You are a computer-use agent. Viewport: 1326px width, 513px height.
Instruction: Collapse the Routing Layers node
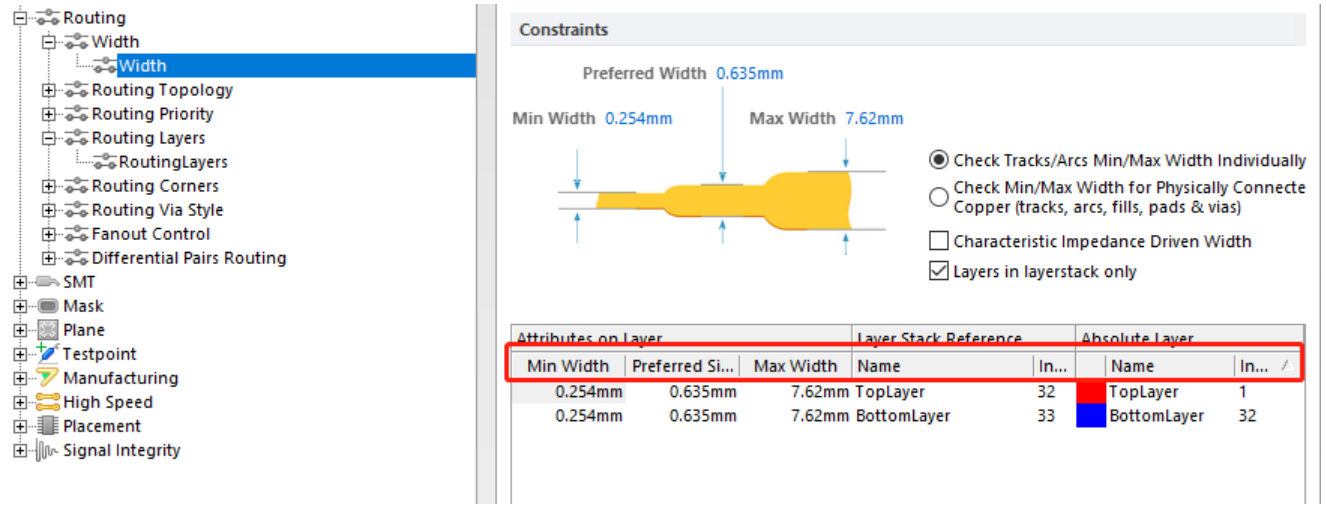[x=49, y=138]
